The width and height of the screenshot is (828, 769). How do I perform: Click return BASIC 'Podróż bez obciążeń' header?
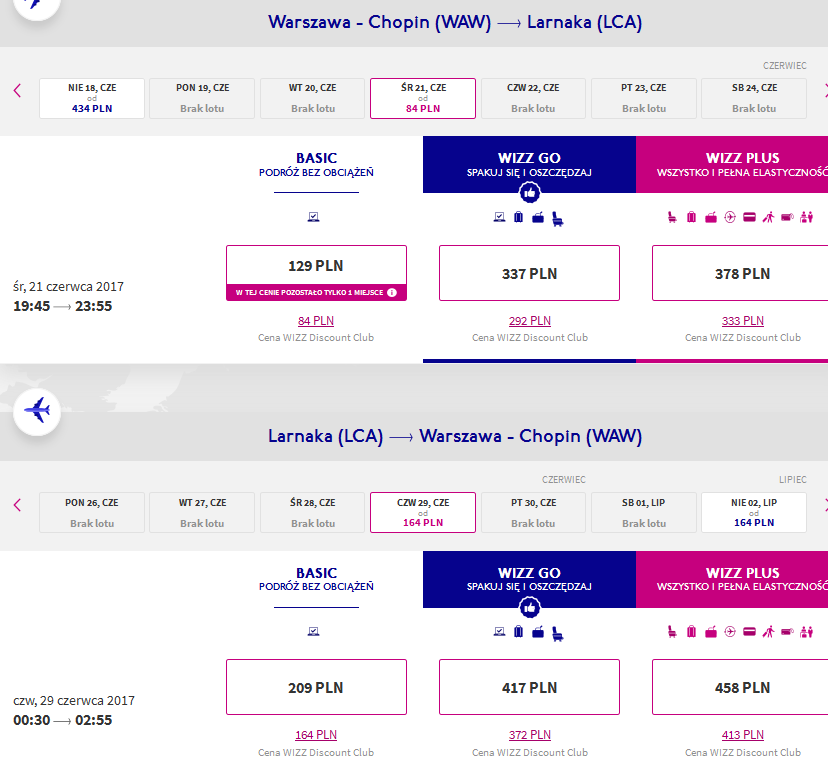(316, 579)
